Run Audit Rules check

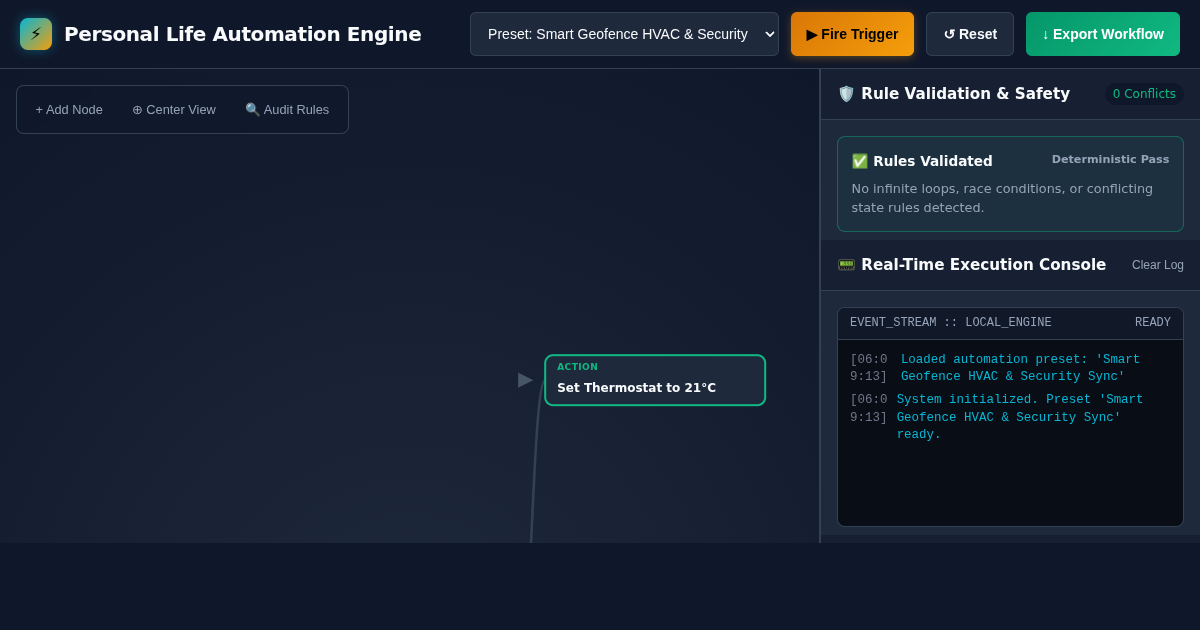[287, 109]
